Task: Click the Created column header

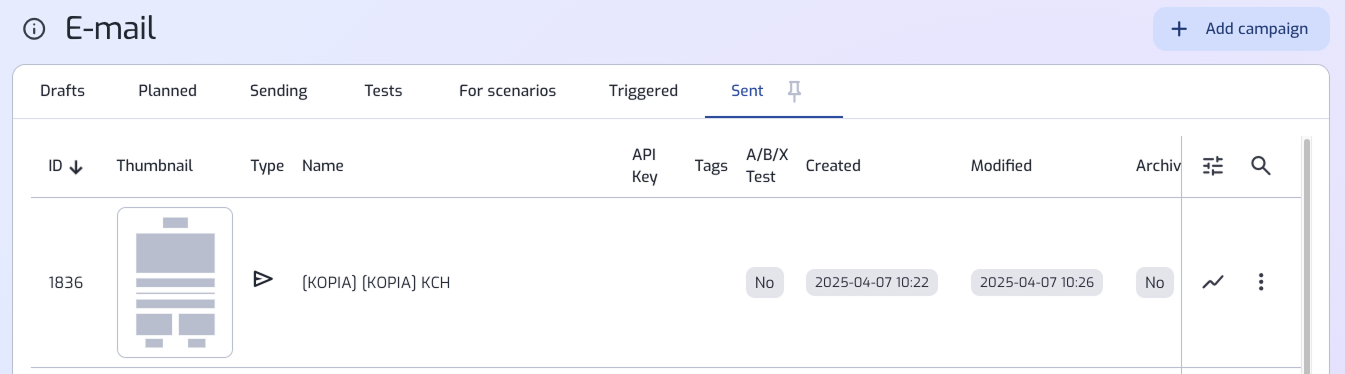Action: 833,166
